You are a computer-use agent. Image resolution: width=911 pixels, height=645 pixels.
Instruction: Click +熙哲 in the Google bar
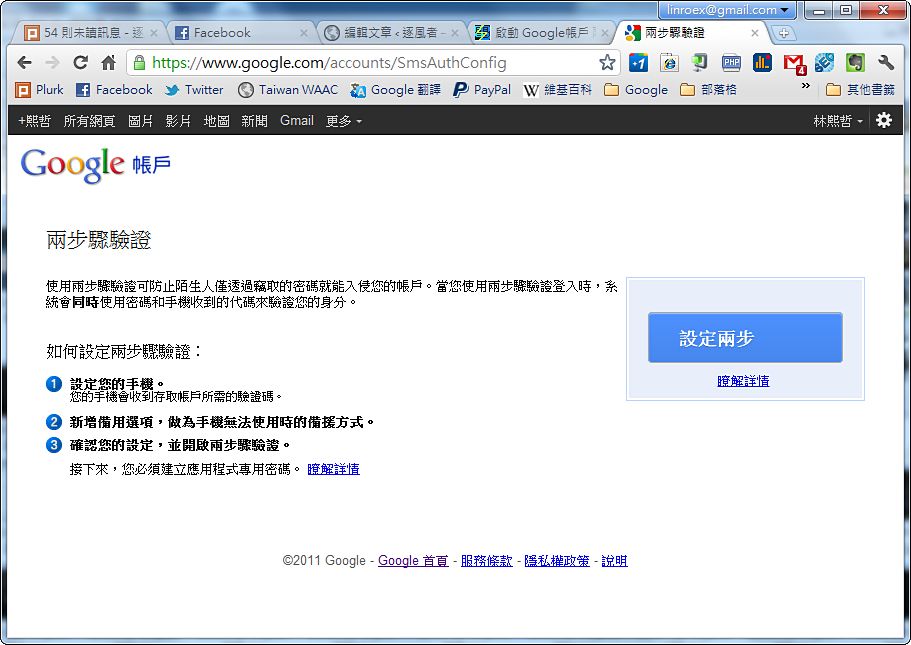34,121
